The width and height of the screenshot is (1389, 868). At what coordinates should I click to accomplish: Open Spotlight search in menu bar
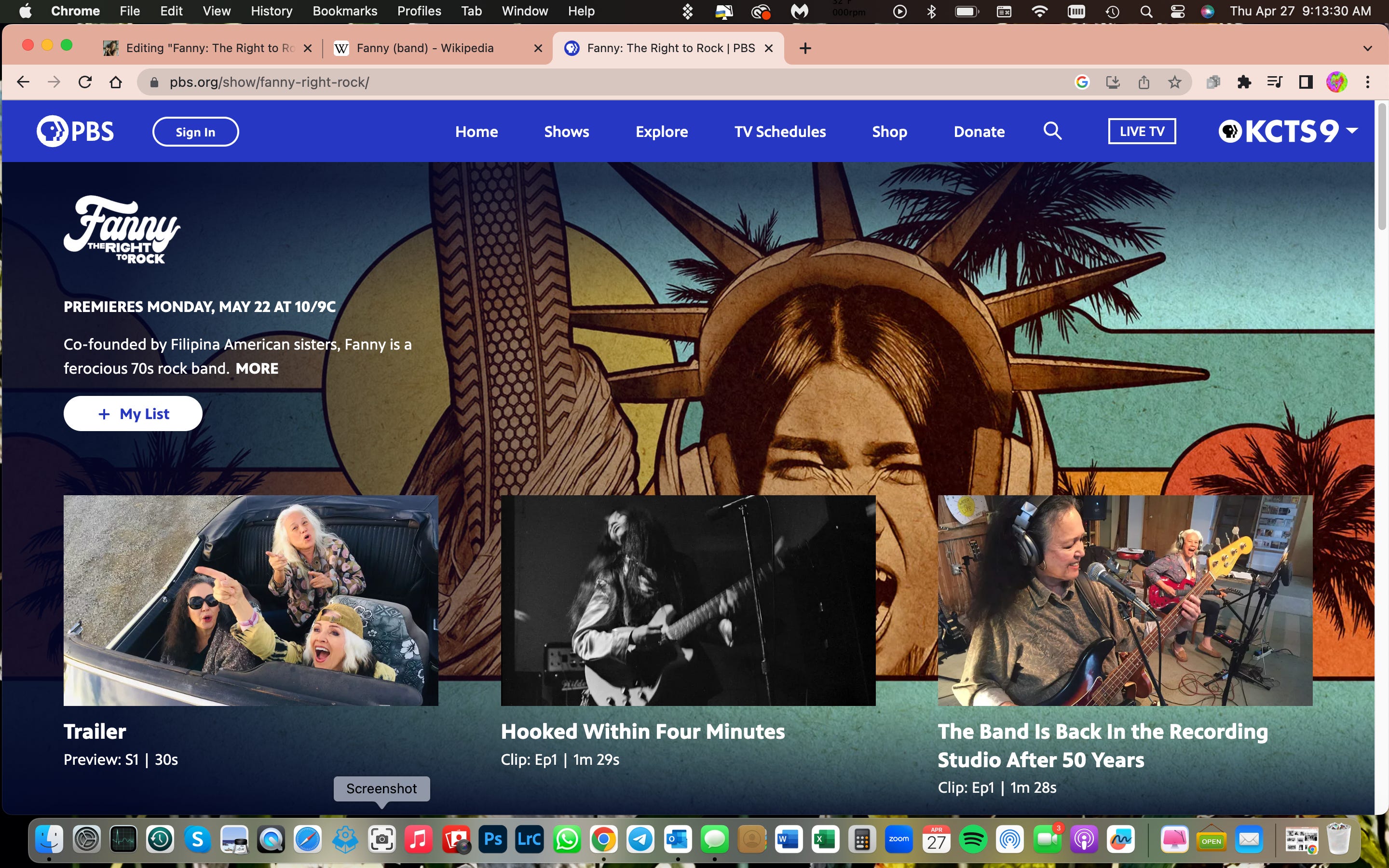click(x=1146, y=11)
